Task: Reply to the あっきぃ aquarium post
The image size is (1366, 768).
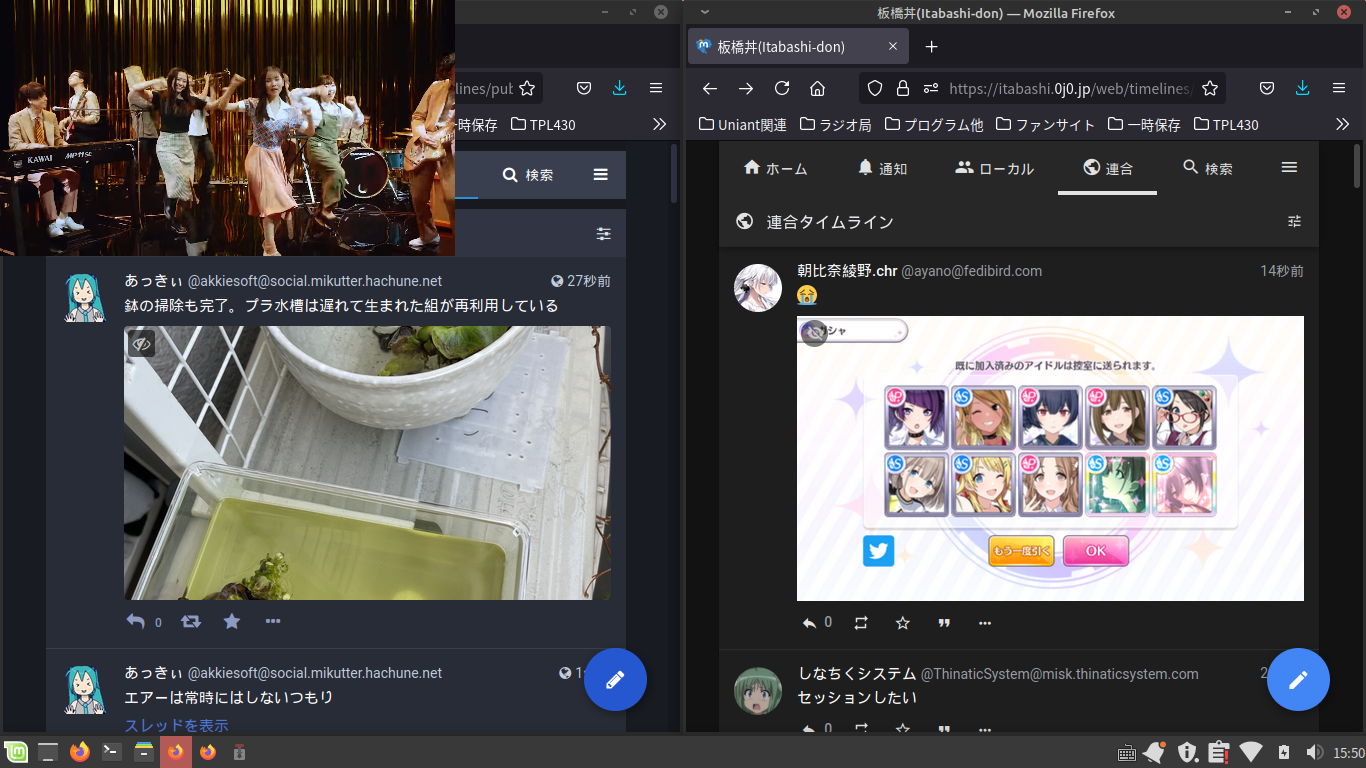Action: (137, 621)
